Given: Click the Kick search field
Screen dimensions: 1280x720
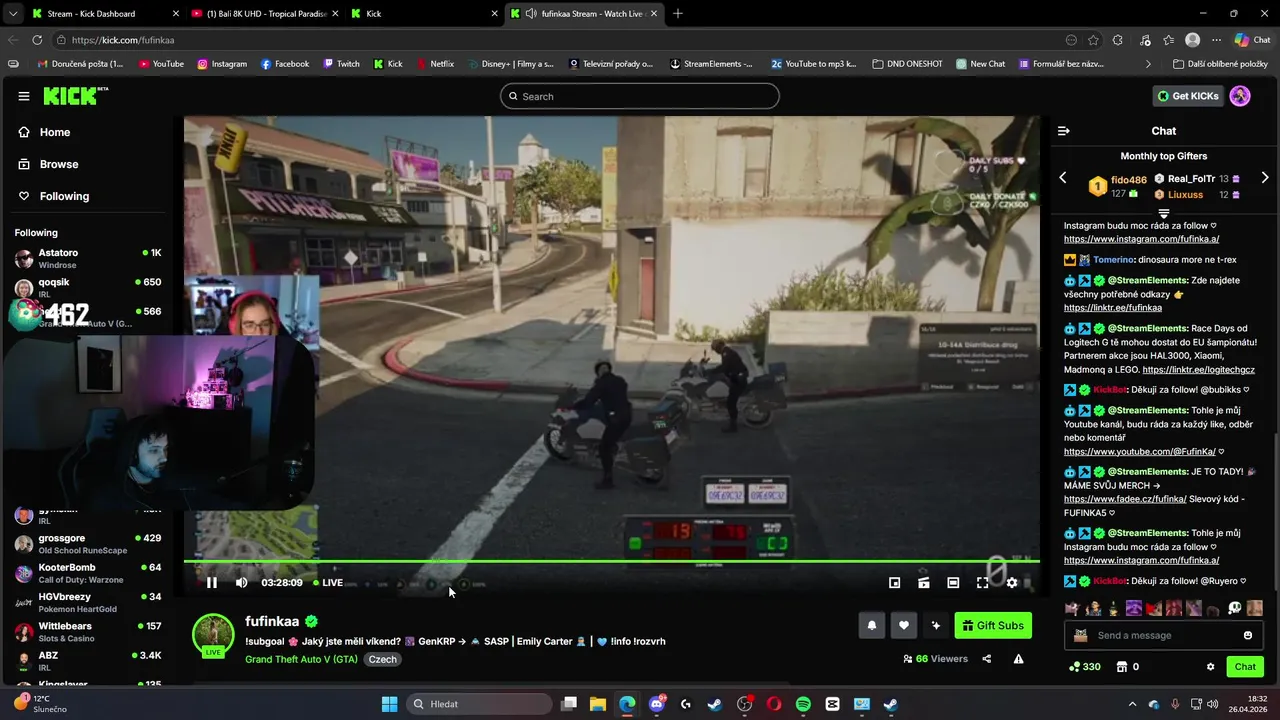Looking at the screenshot, I should point(640,96).
